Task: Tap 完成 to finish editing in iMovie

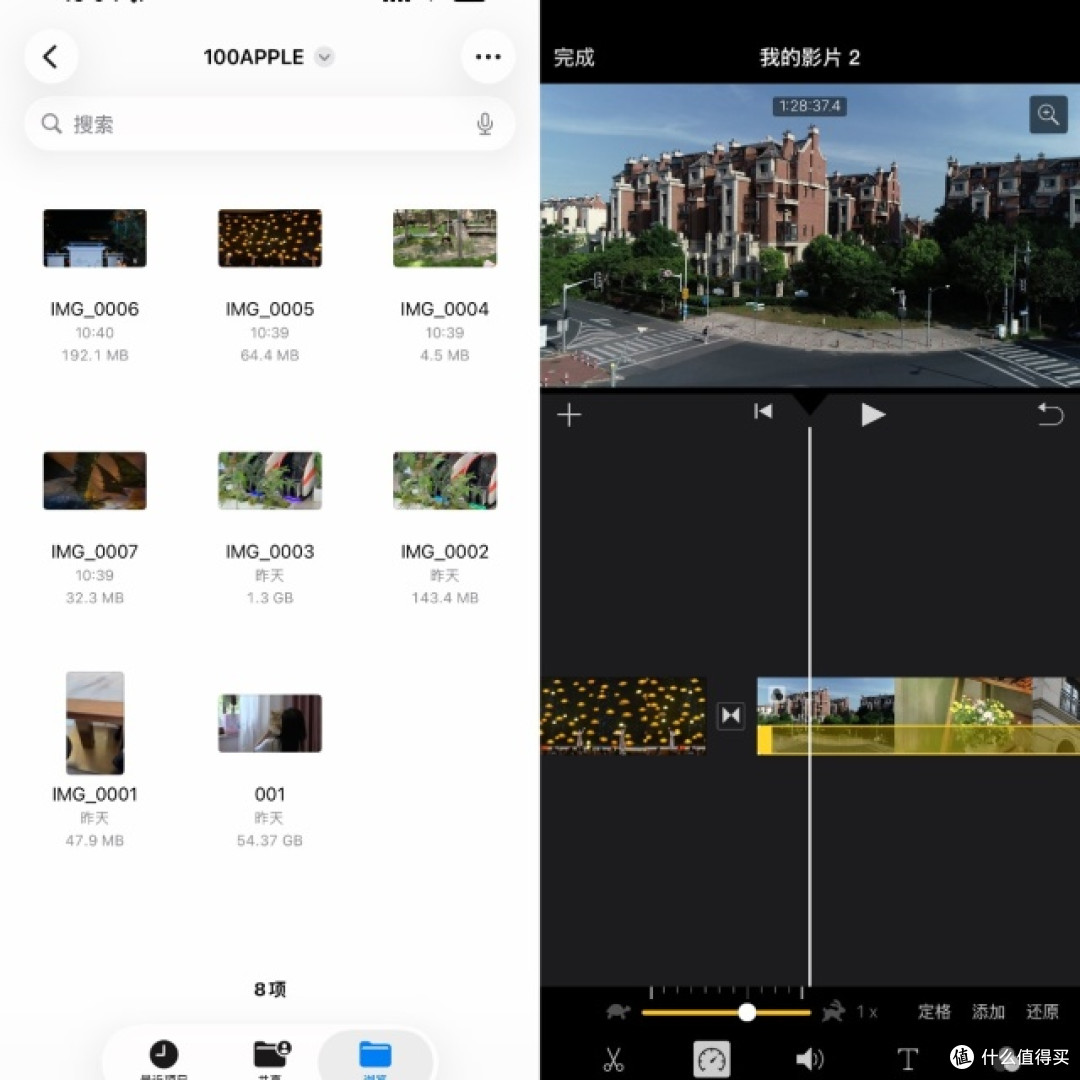Action: pyautogui.click(x=574, y=57)
